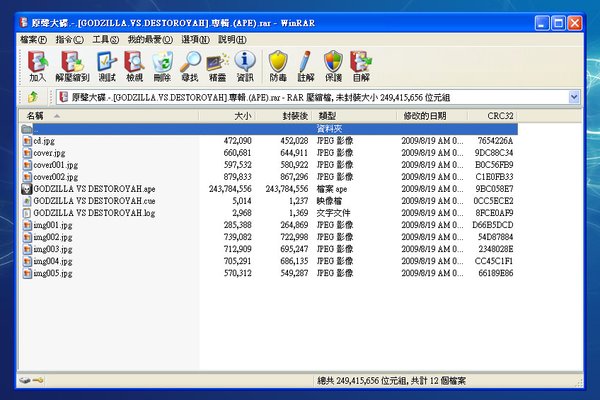Image resolution: width=600 pixels, height=400 pixels.
Task: Click the 檔案 ape type cell
Action: pyautogui.click(x=332, y=189)
